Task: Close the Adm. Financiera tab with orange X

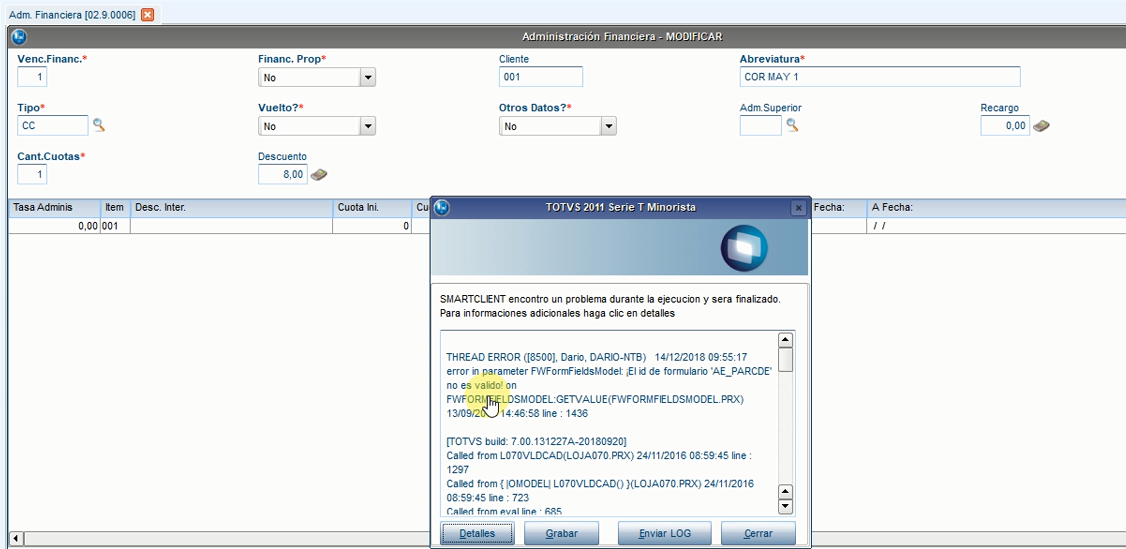Action: pyautogui.click(x=147, y=14)
